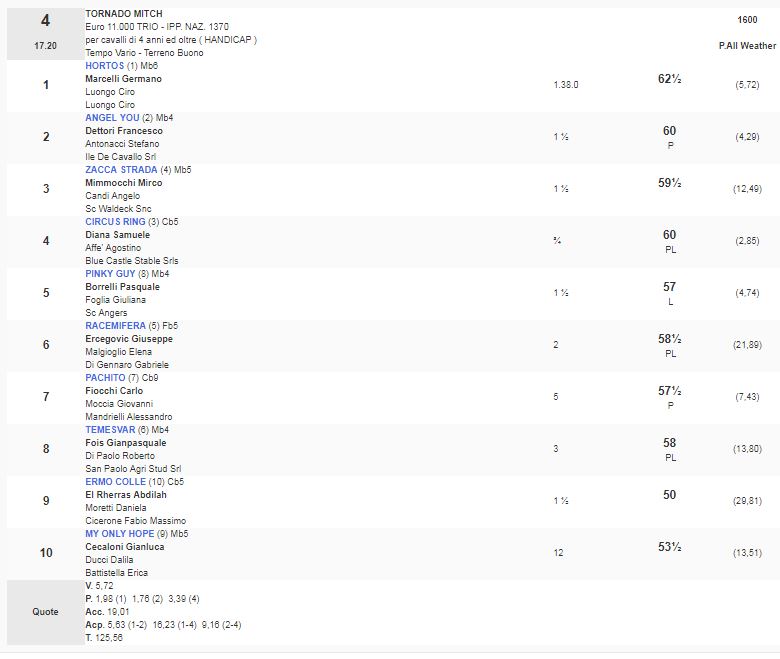780x659 pixels.
Task: Click jockey name Dettori Francesco
Action: (x=124, y=131)
